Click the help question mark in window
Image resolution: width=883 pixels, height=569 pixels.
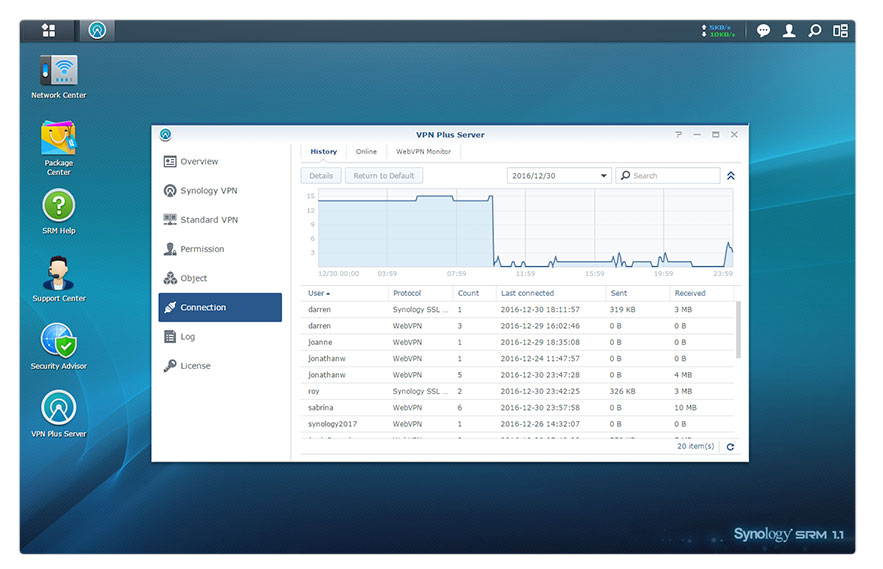coord(679,134)
